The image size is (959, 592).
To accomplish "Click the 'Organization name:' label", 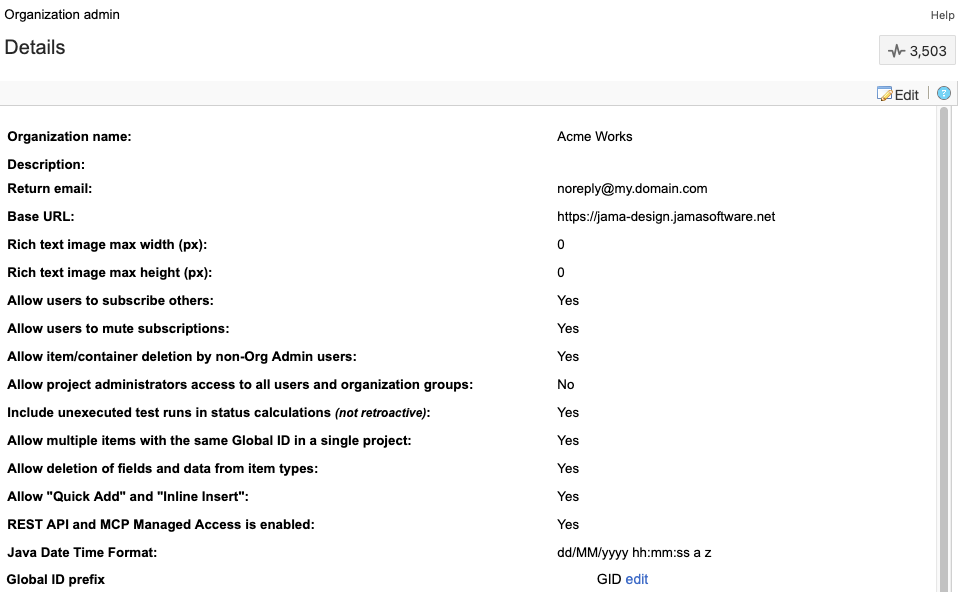I will point(69,136).
